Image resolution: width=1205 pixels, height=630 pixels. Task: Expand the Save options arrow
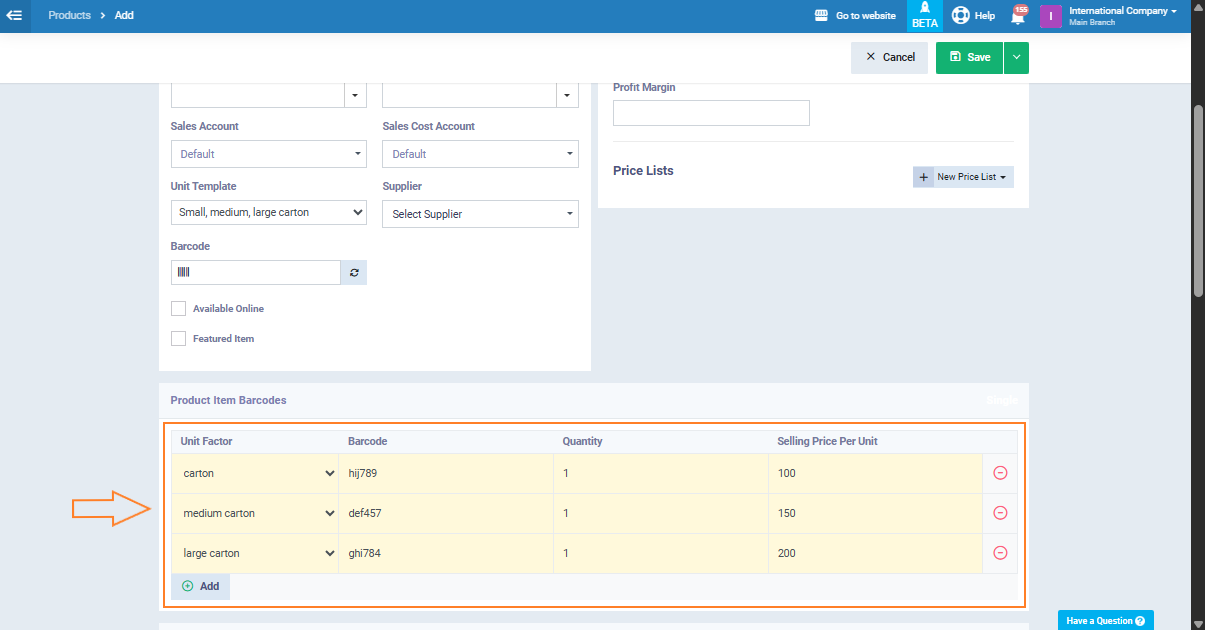[1016, 58]
